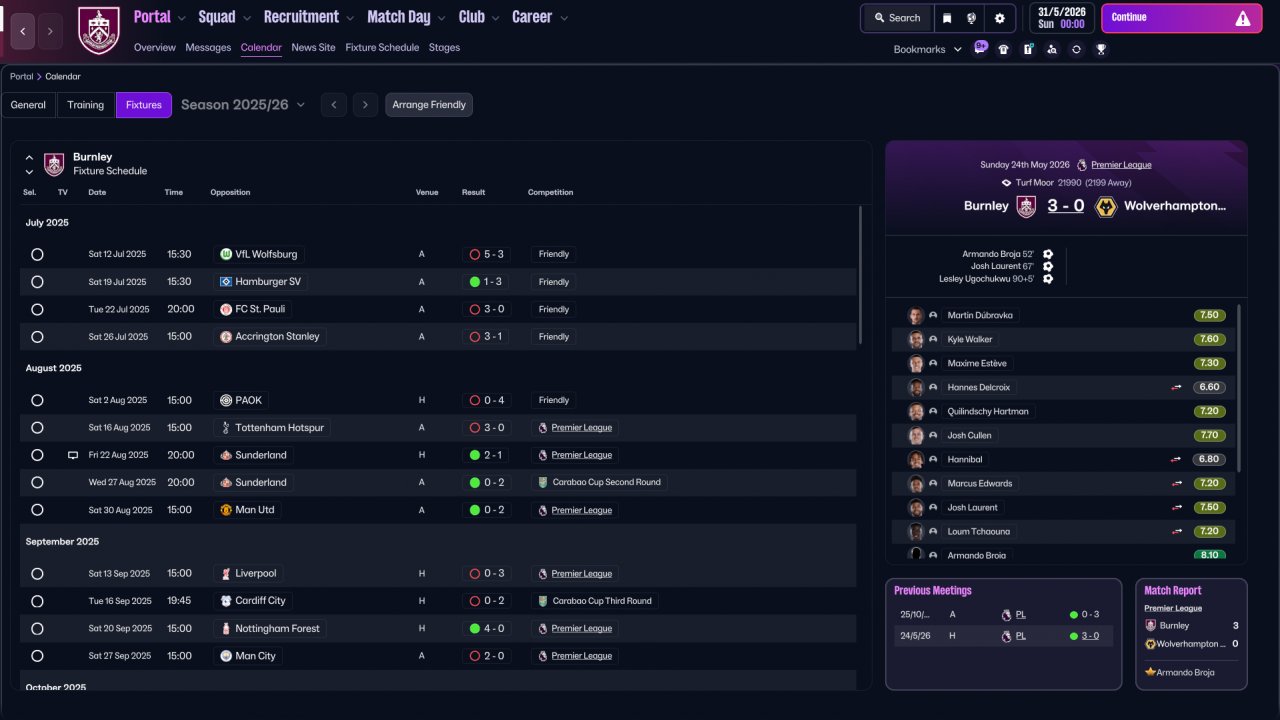Click the TV icon on Sunderland 22 Aug row

pyautogui.click(x=72, y=455)
